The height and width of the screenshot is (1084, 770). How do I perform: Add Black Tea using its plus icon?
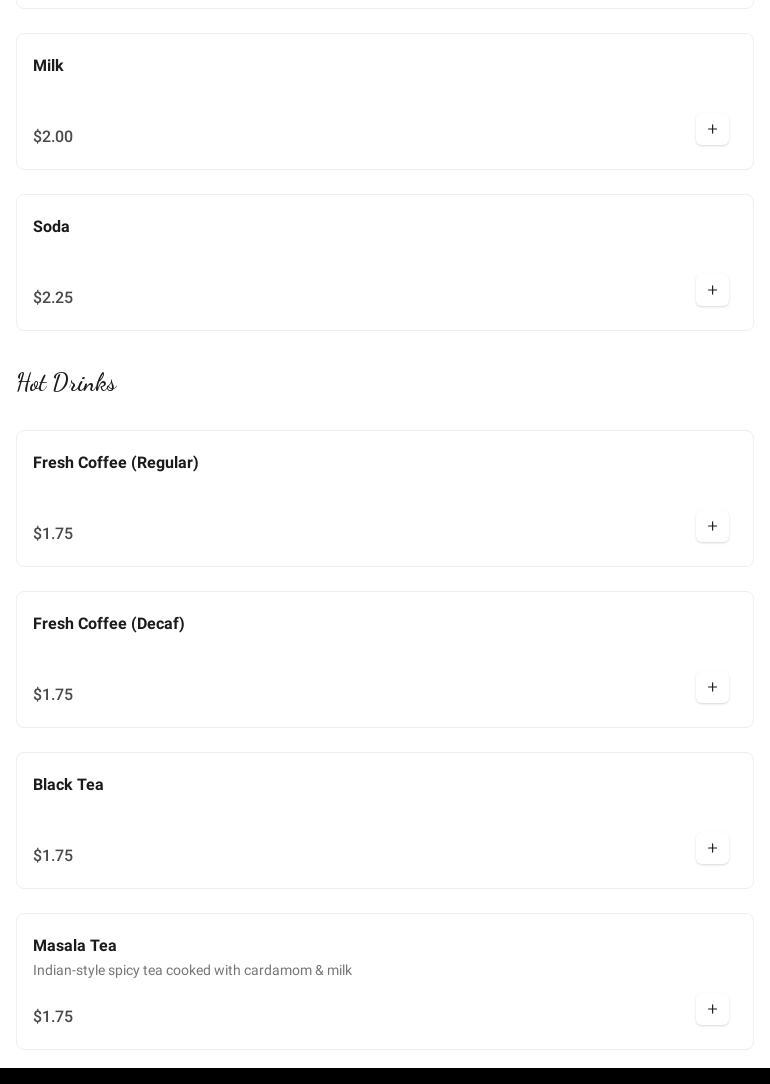click(712, 849)
